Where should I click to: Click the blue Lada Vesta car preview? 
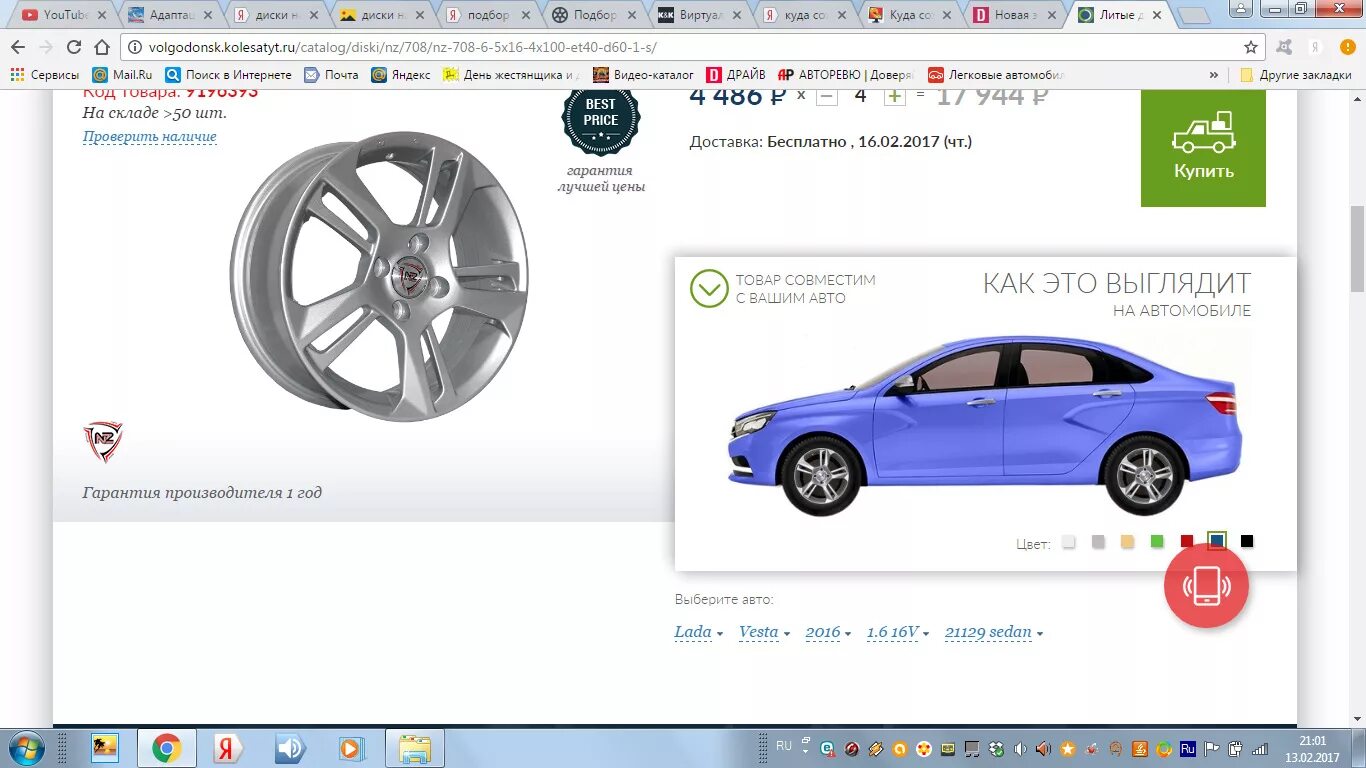click(x=985, y=425)
